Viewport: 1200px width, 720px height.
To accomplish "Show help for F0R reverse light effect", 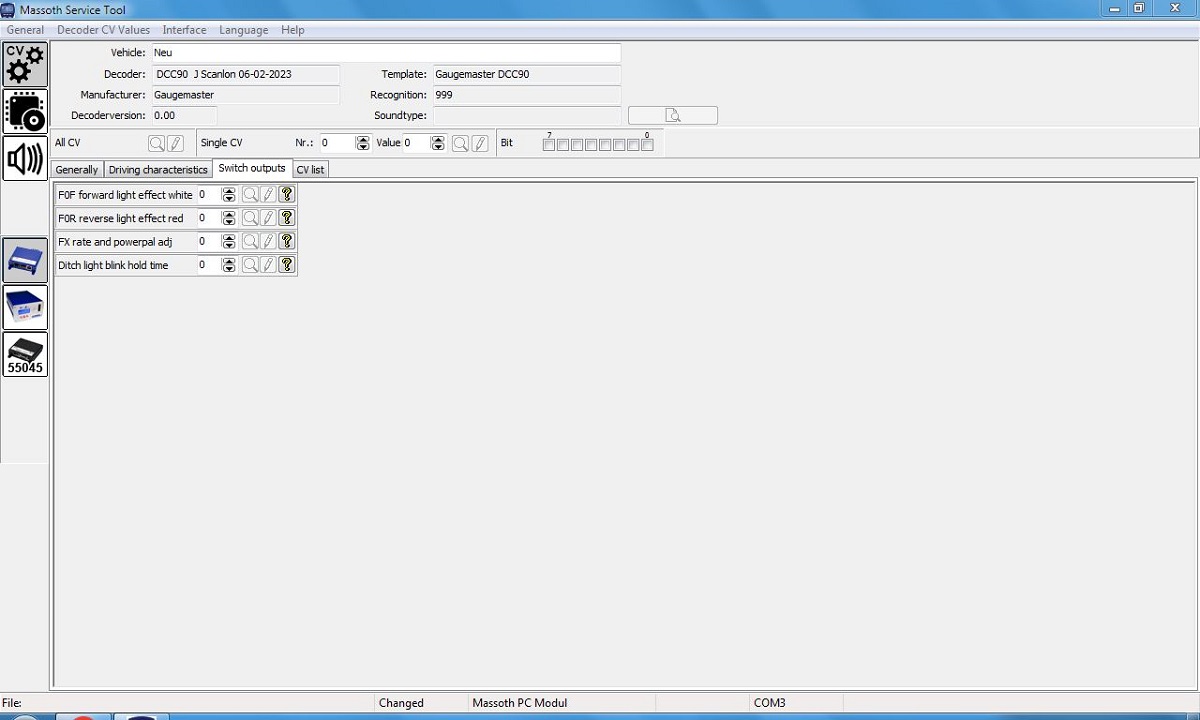I will tap(286, 218).
